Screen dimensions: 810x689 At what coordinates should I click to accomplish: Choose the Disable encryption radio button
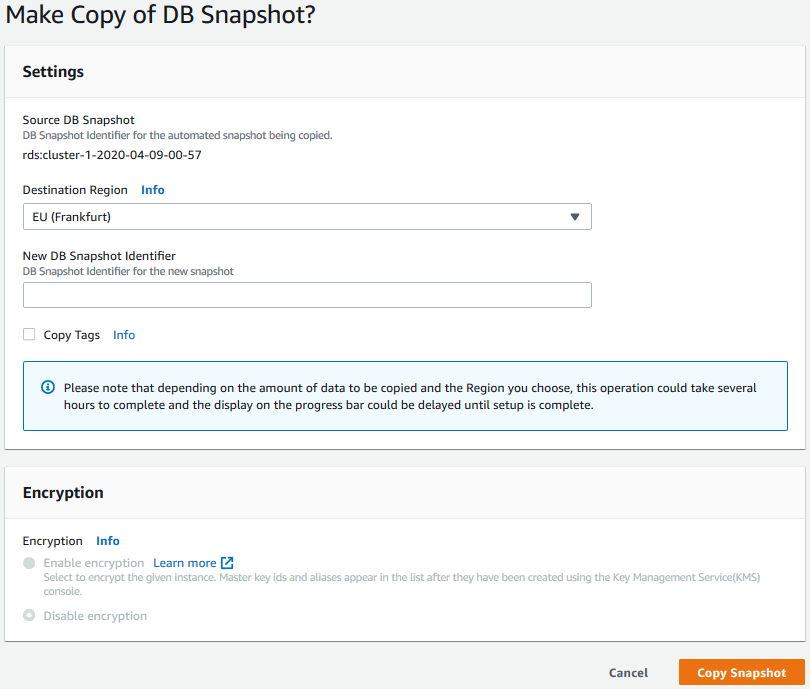pyautogui.click(x=29, y=616)
